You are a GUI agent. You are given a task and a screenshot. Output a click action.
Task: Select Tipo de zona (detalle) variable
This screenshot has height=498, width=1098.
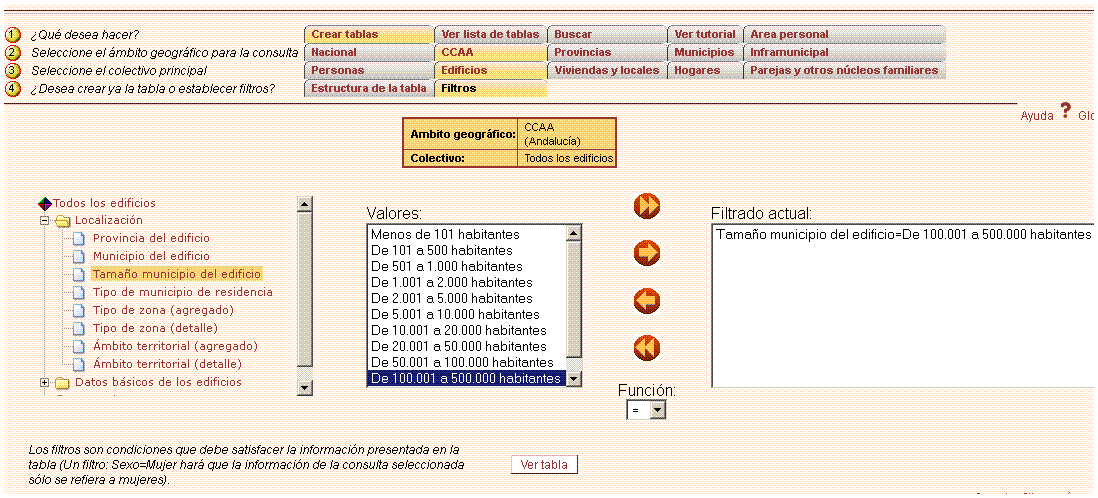click(x=155, y=328)
